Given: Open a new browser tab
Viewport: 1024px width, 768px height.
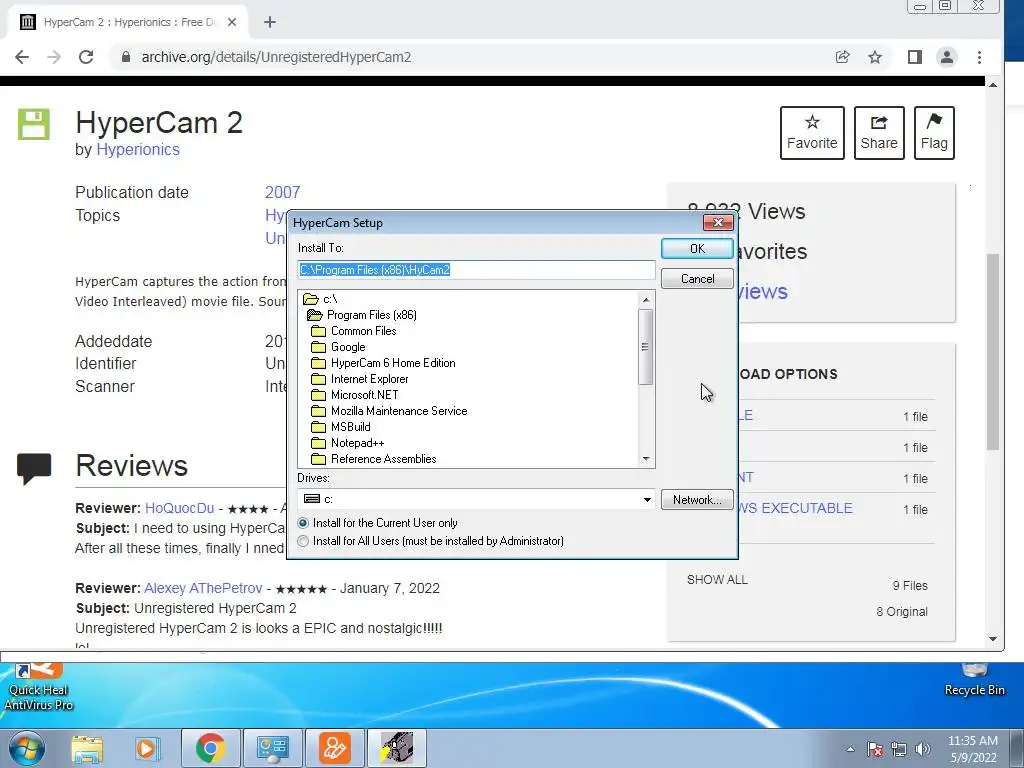Looking at the screenshot, I should point(270,22).
